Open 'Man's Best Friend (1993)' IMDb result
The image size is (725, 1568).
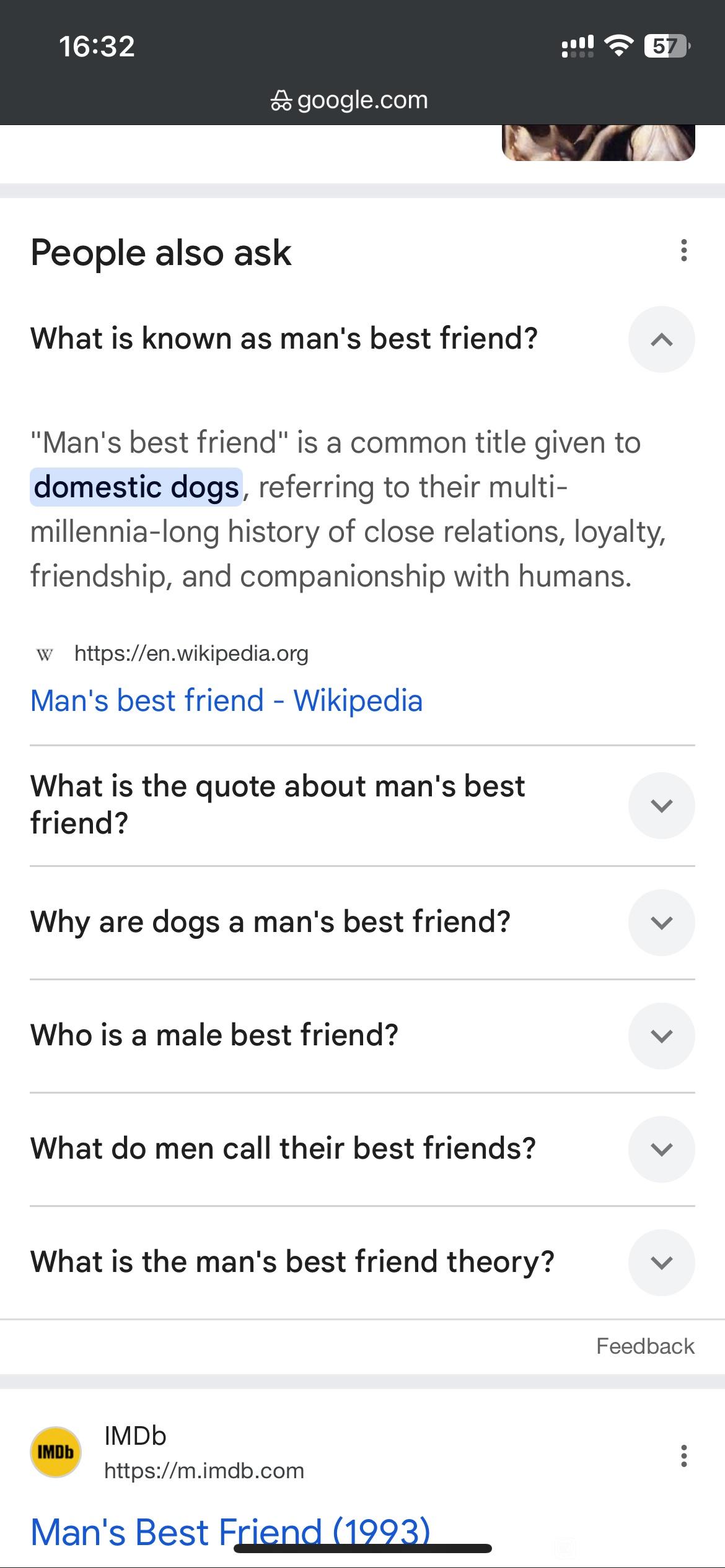click(x=230, y=1531)
